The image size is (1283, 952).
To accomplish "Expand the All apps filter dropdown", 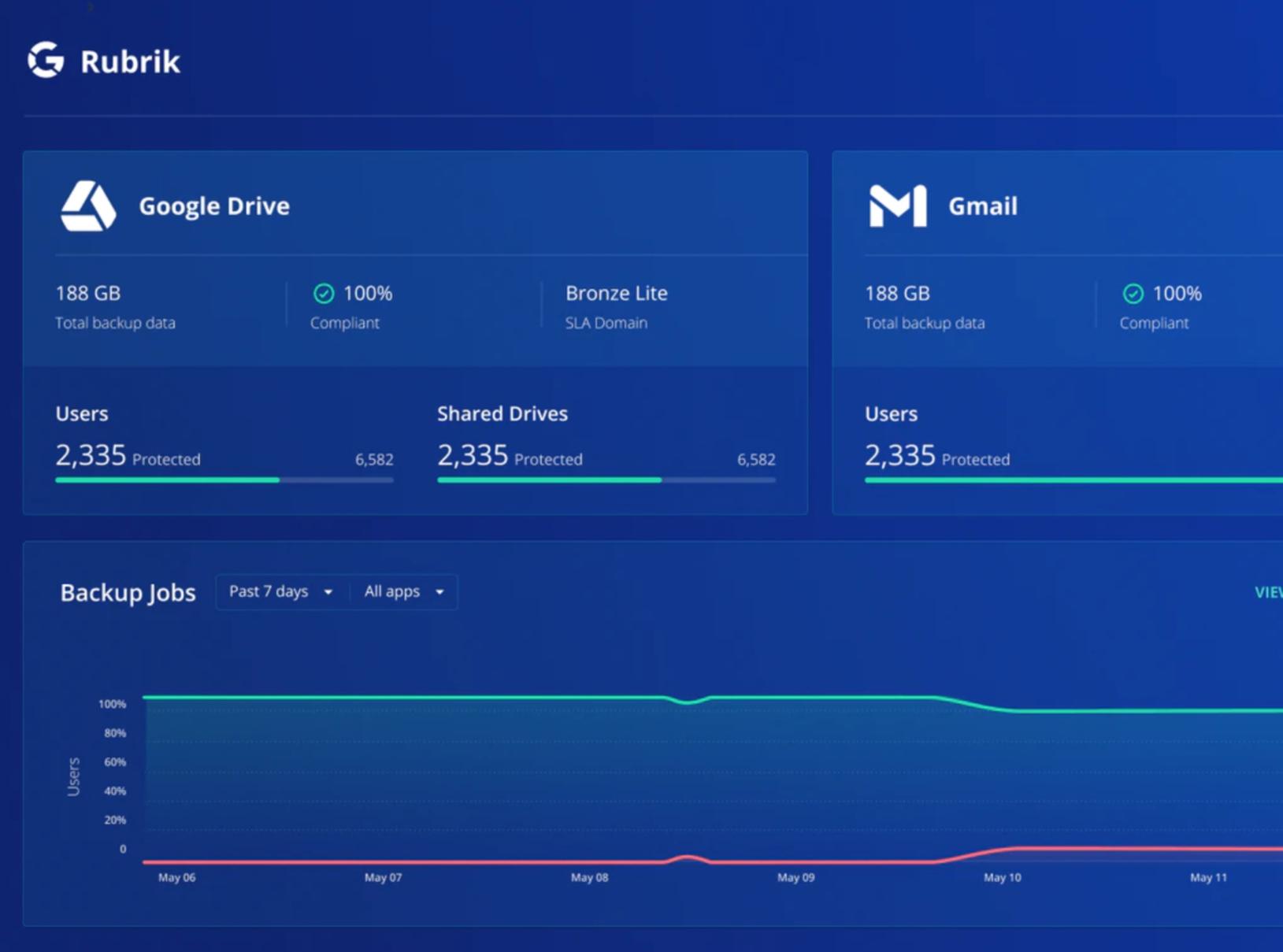I will 404,591.
